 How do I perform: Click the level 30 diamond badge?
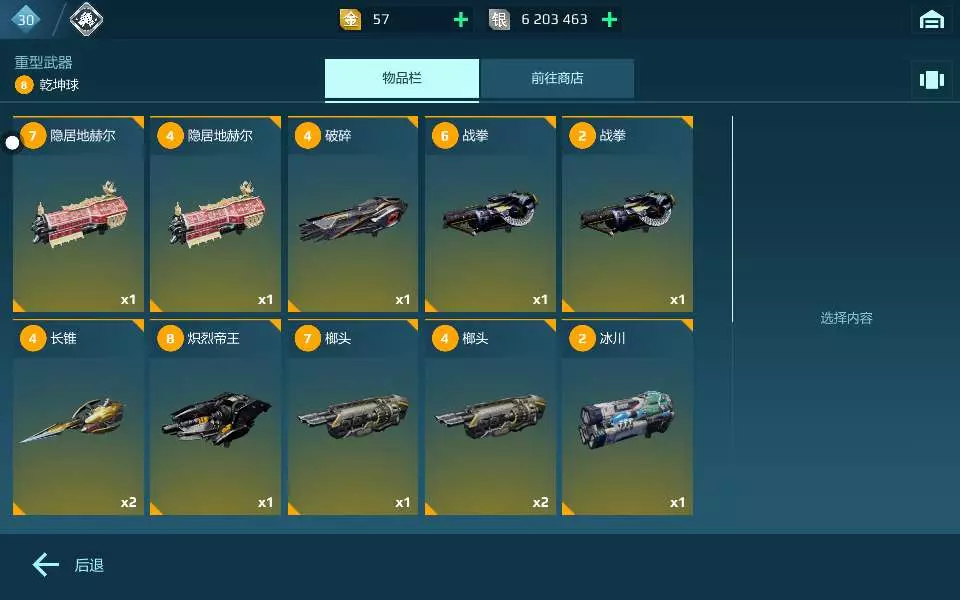[x=26, y=19]
